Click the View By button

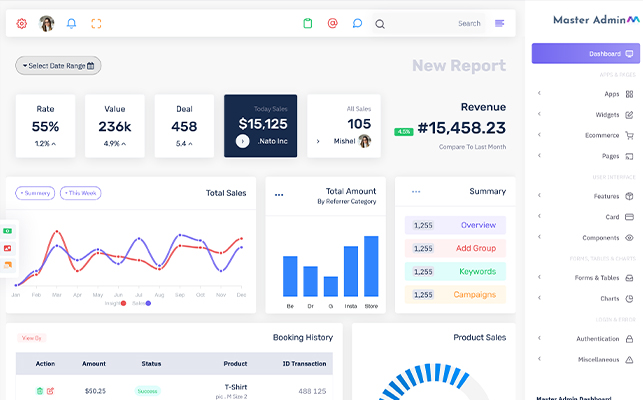(x=32, y=338)
